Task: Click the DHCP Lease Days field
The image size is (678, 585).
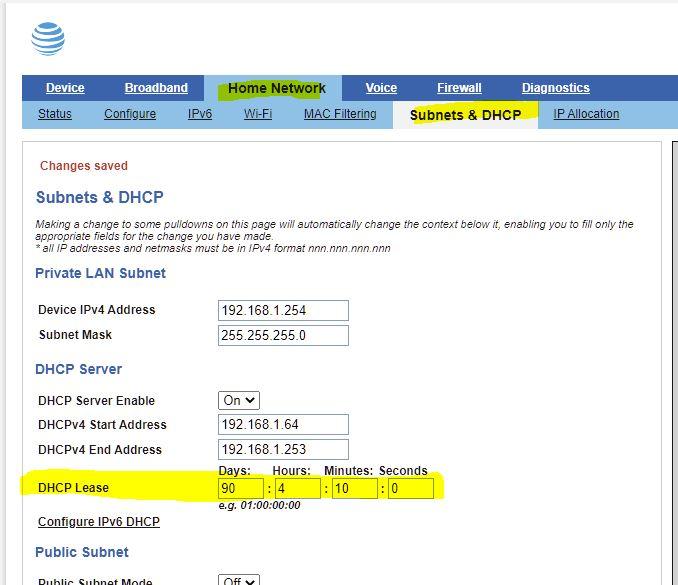Action: (x=241, y=488)
